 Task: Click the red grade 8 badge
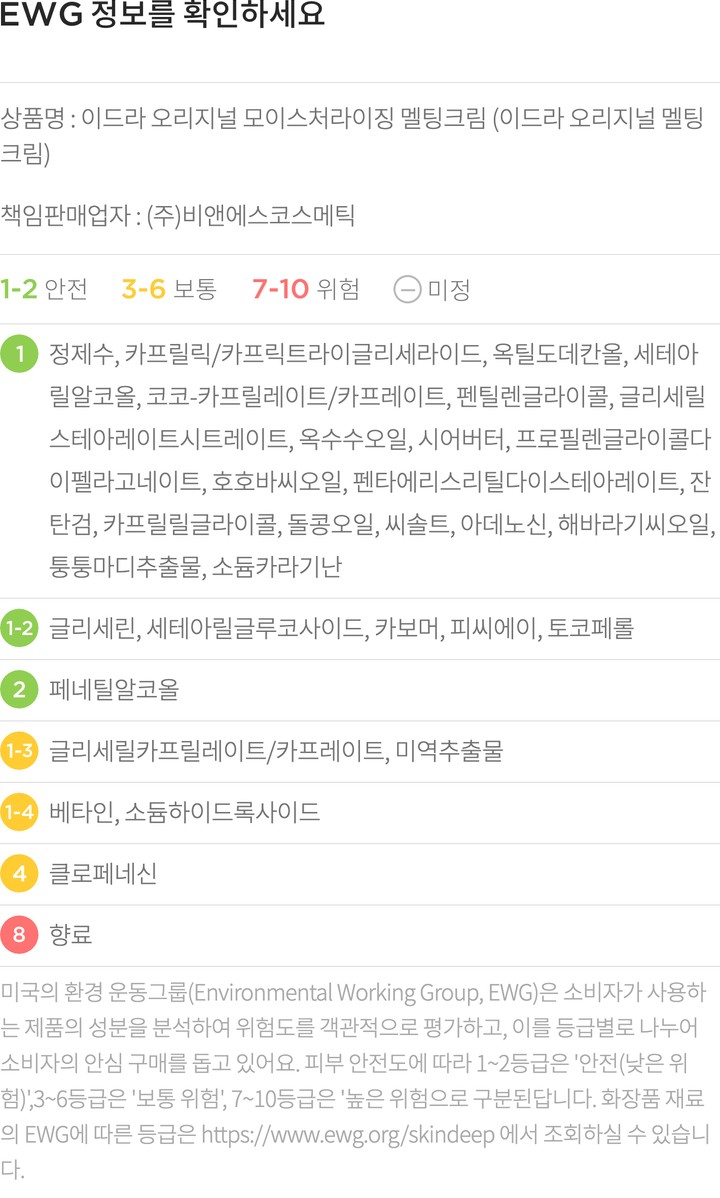pos(19,935)
